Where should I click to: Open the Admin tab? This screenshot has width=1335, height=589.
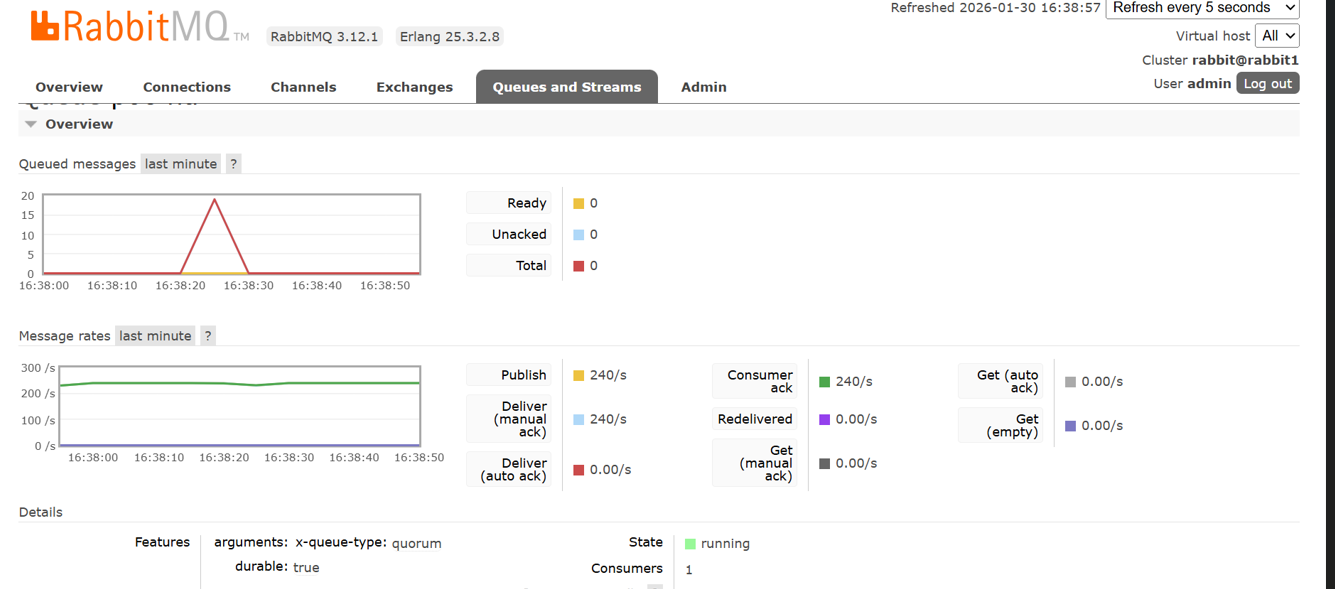[x=704, y=87]
